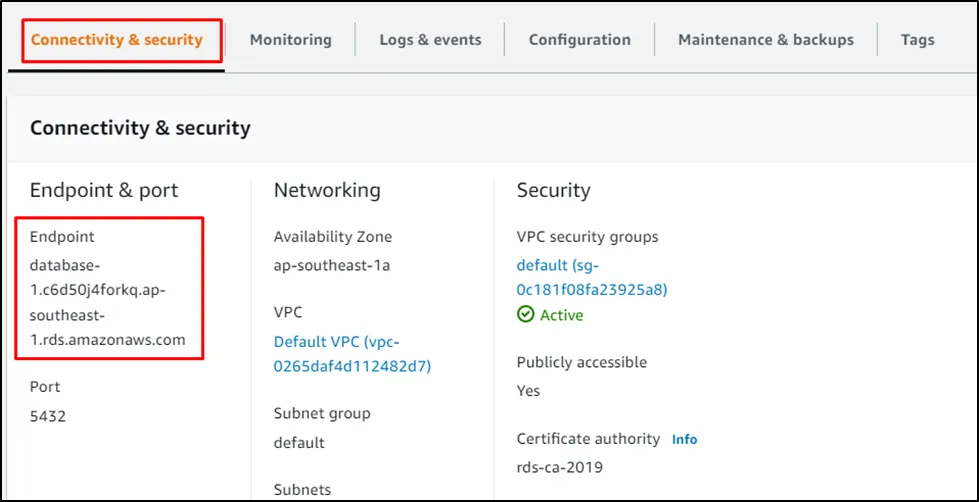This screenshot has width=979, height=502.
Task: Switch to the Monitoring tab
Action: coord(290,40)
